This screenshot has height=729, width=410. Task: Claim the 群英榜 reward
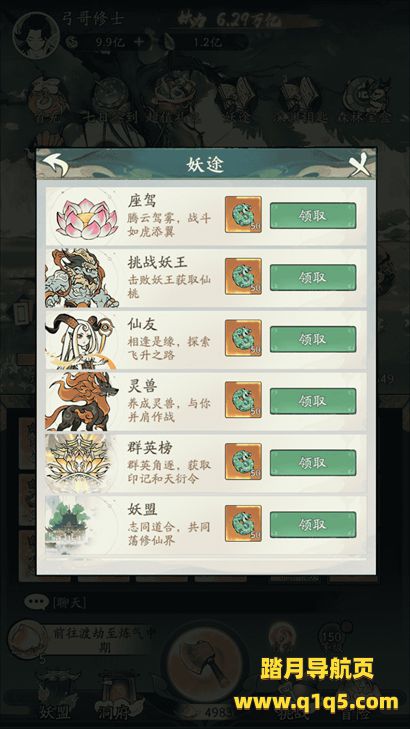313,463
